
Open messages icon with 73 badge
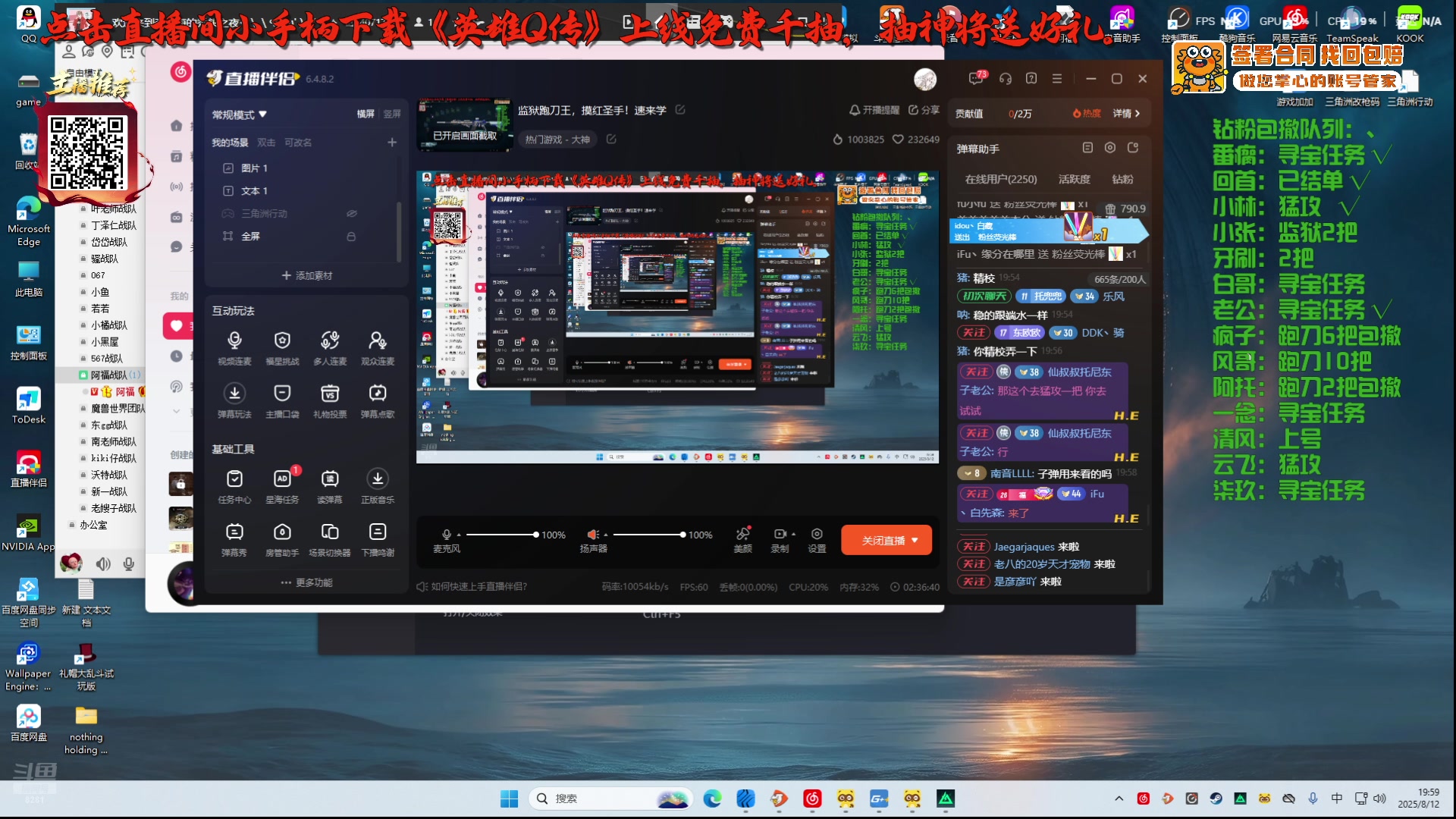pyautogui.click(x=977, y=78)
